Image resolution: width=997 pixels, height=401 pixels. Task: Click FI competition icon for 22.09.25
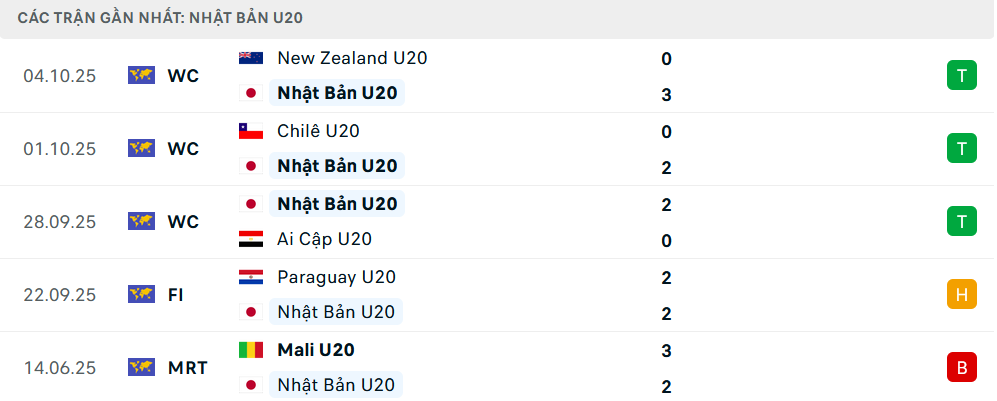click(x=141, y=294)
